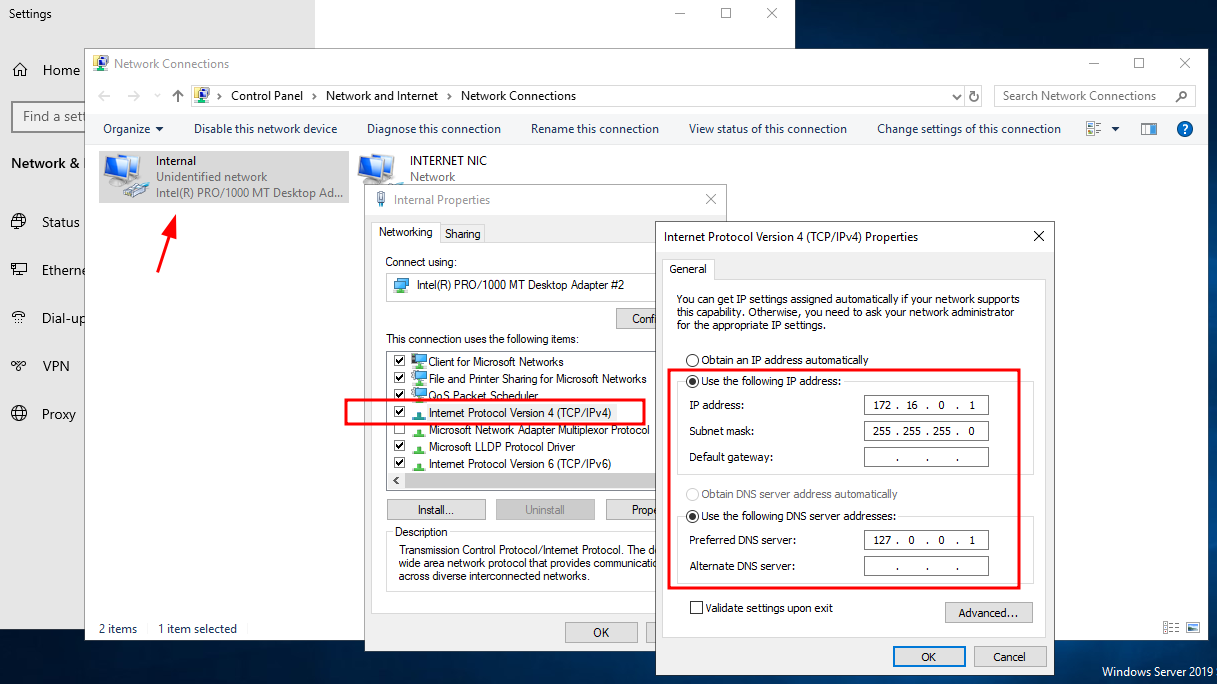Open the Organize dropdown menu
The image size is (1217, 684).
133,129
